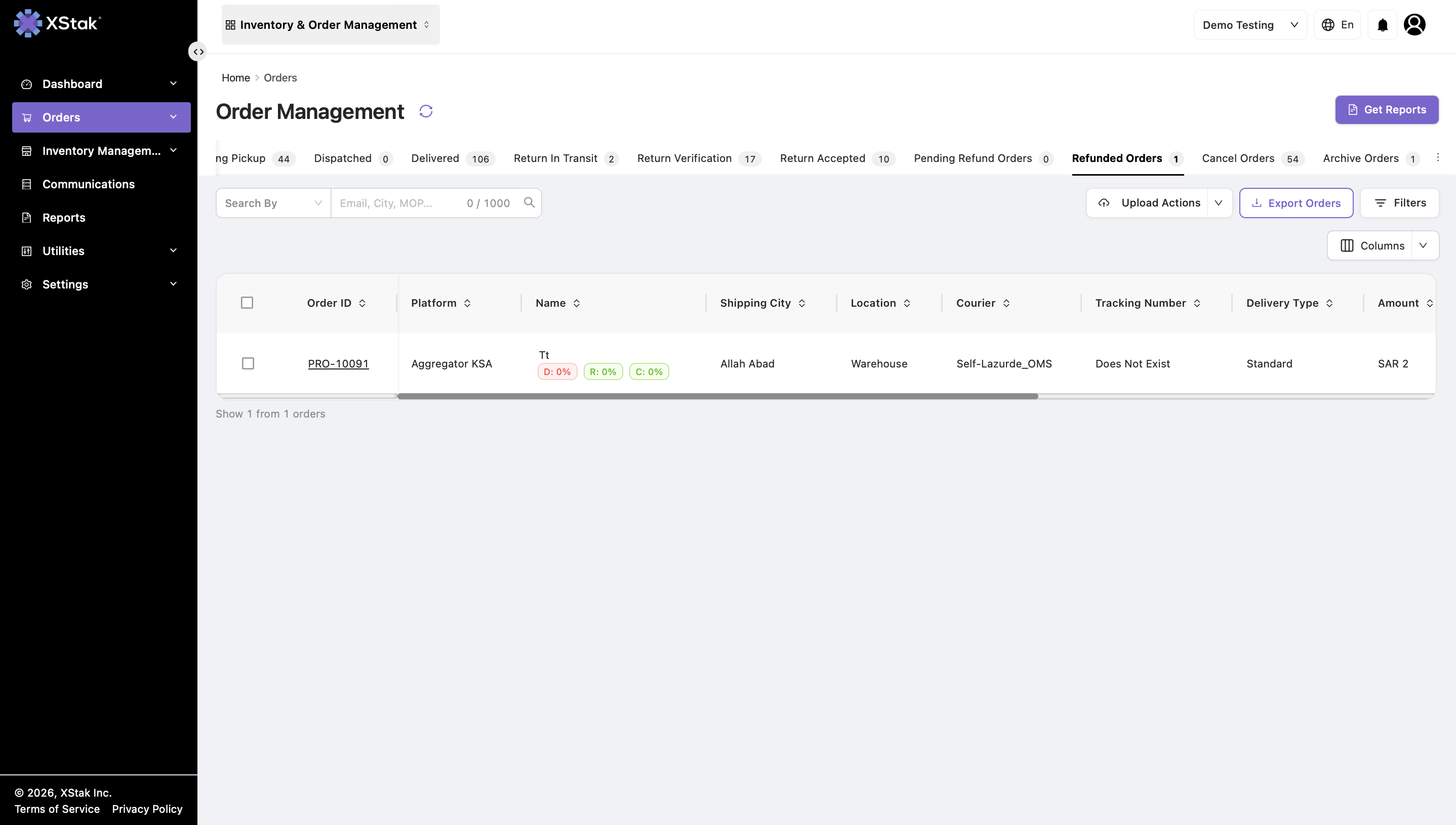Click the Orders cart icon
The height and width of the screenshot is (825, 1456).
click(27, 117)
